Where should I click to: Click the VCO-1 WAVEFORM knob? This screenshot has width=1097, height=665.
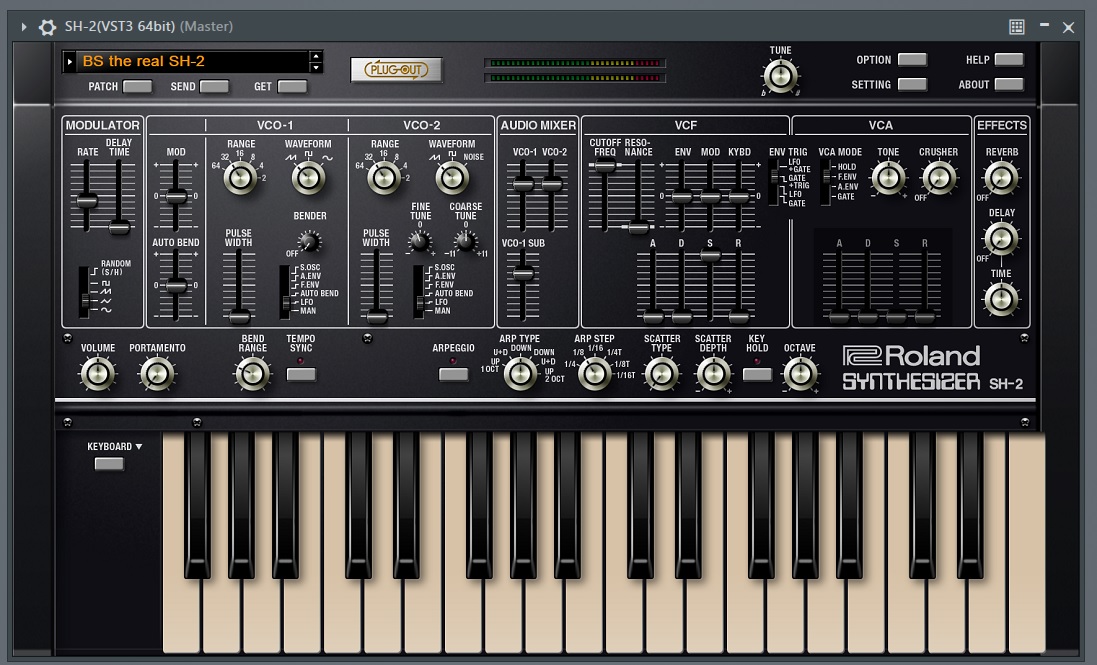[308, 178]
